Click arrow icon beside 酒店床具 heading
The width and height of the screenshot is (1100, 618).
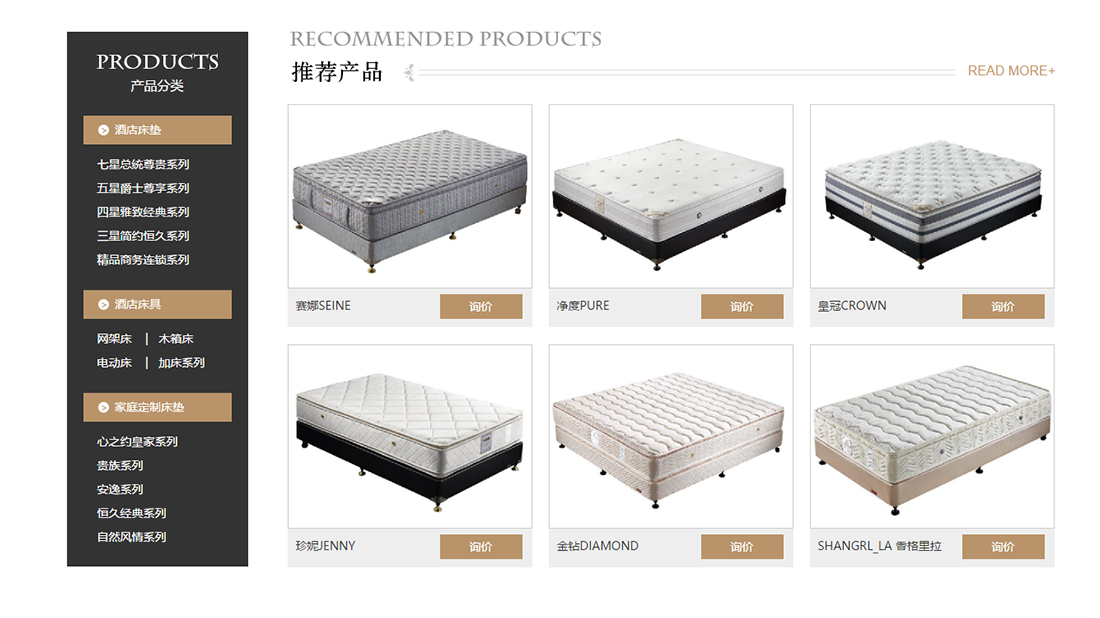point(103,304)
